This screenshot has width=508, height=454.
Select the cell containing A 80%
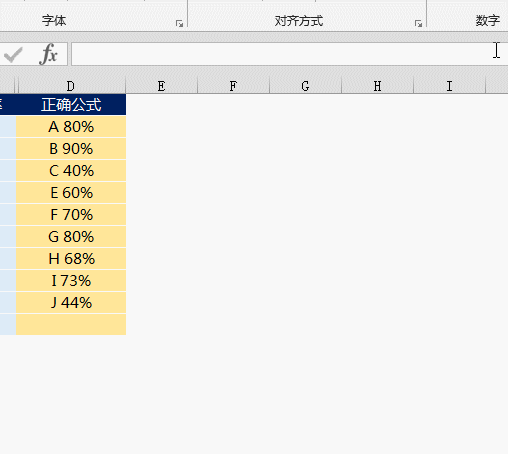click(x=71, y=127)
